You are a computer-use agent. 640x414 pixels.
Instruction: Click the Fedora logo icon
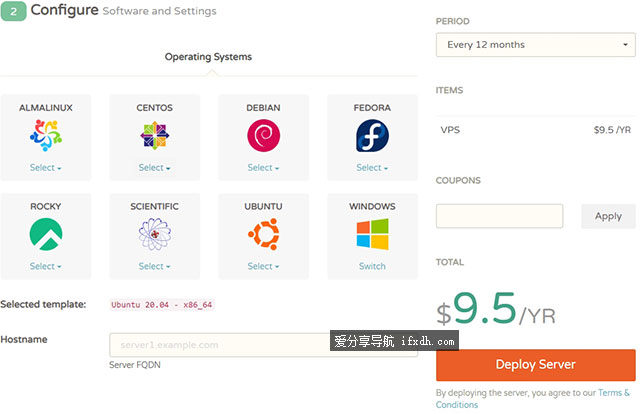[372, 135]
